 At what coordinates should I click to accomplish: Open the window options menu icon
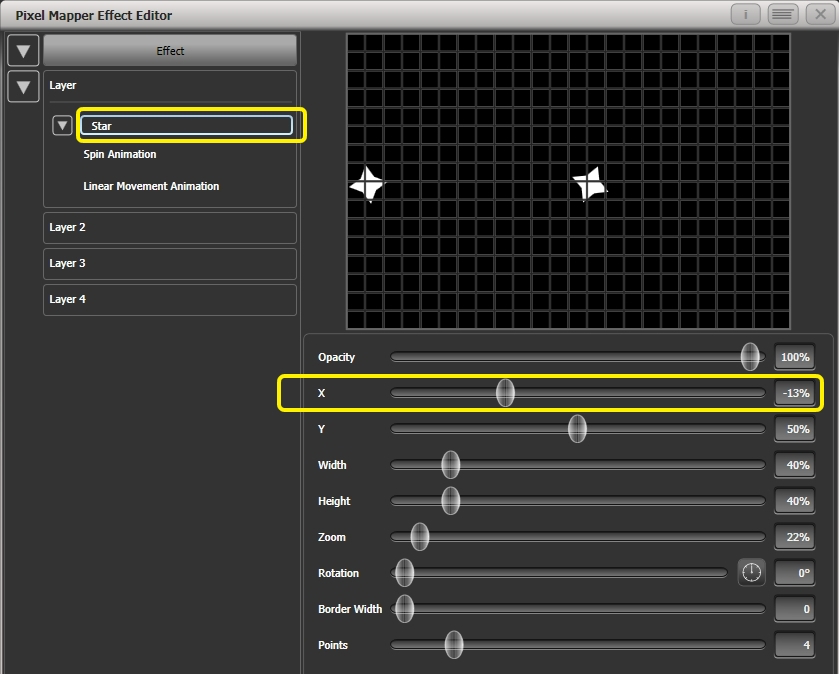[x=782, y=14]
